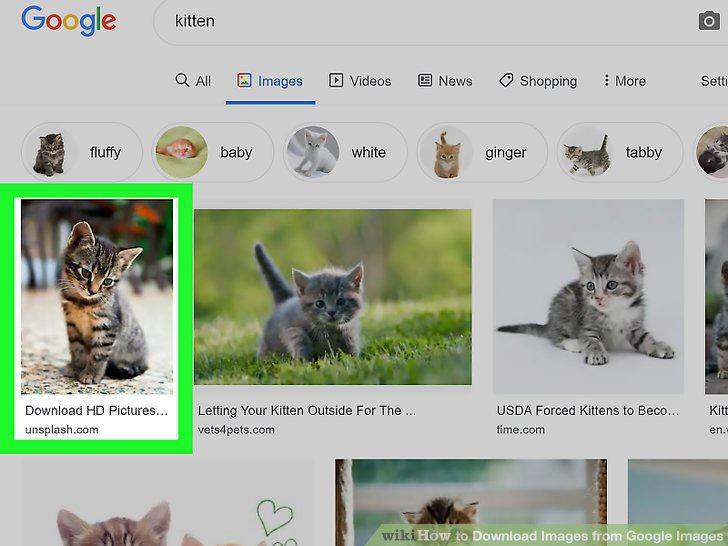The image size is (728, 546).
Task: Click the time.com source link
Action: (521, 430)
